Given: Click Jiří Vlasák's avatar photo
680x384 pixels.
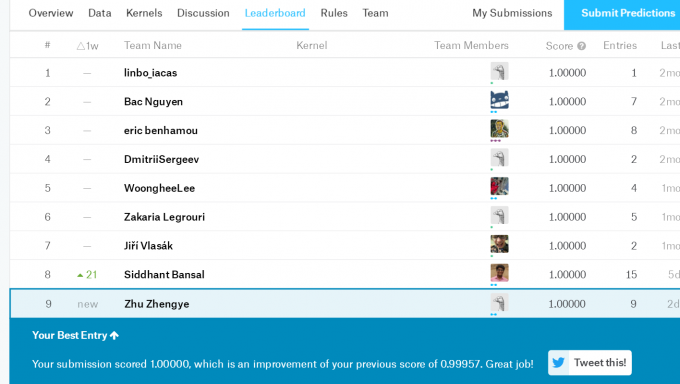Looking at the screenshot, I should point(499,244).
